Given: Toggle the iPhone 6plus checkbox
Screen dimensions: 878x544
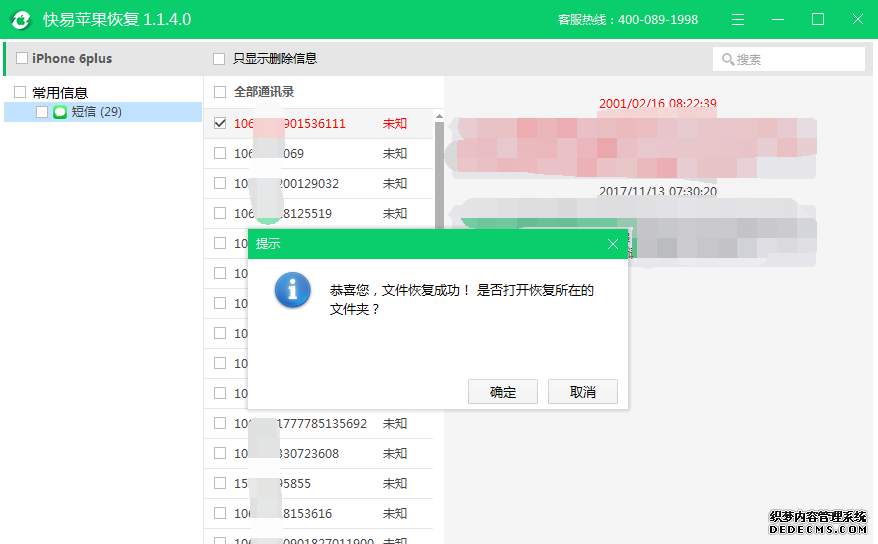Looking at the screenshot, I should pyautogui.click(x=22, y=58).
